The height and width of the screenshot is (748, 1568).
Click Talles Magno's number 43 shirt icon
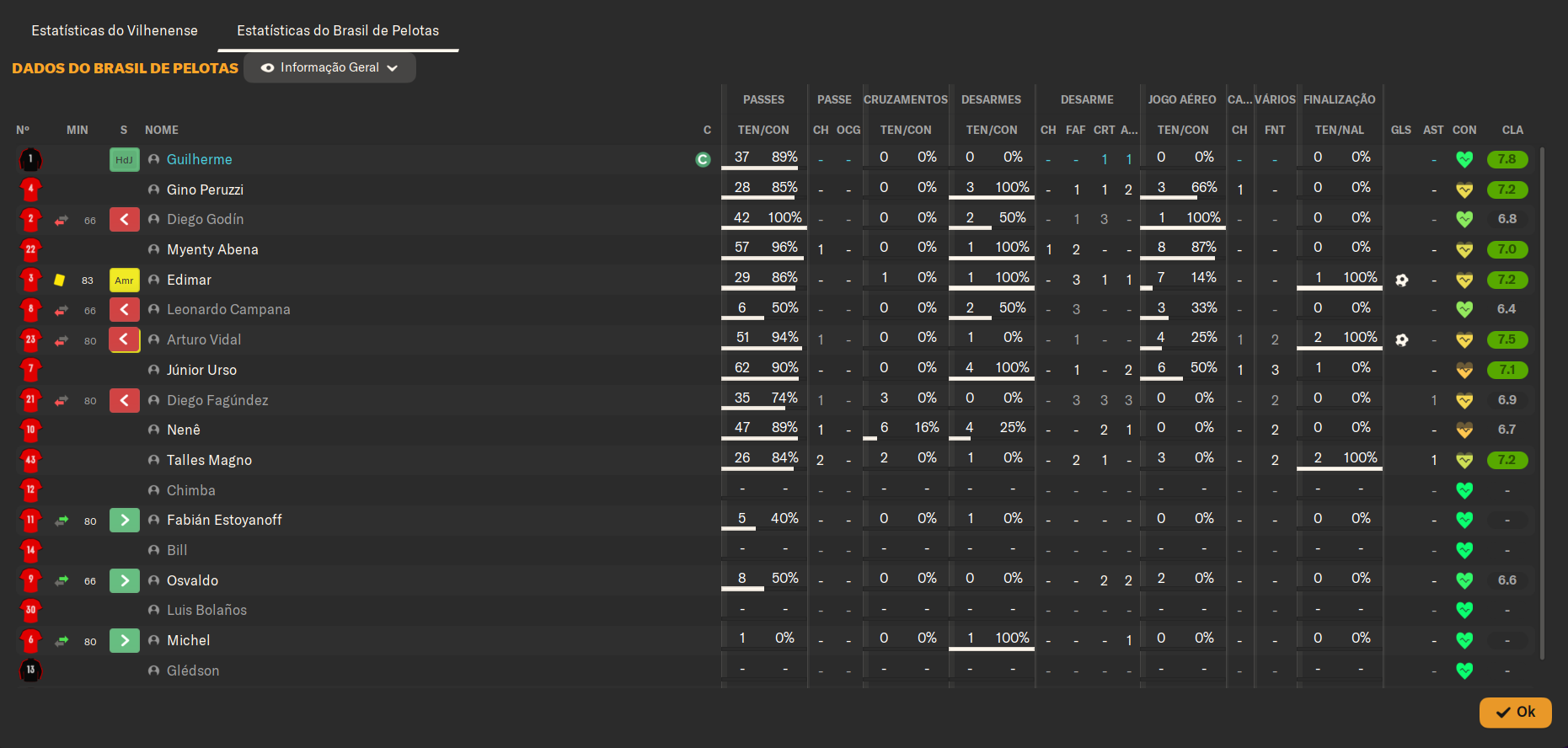point(30,460)
